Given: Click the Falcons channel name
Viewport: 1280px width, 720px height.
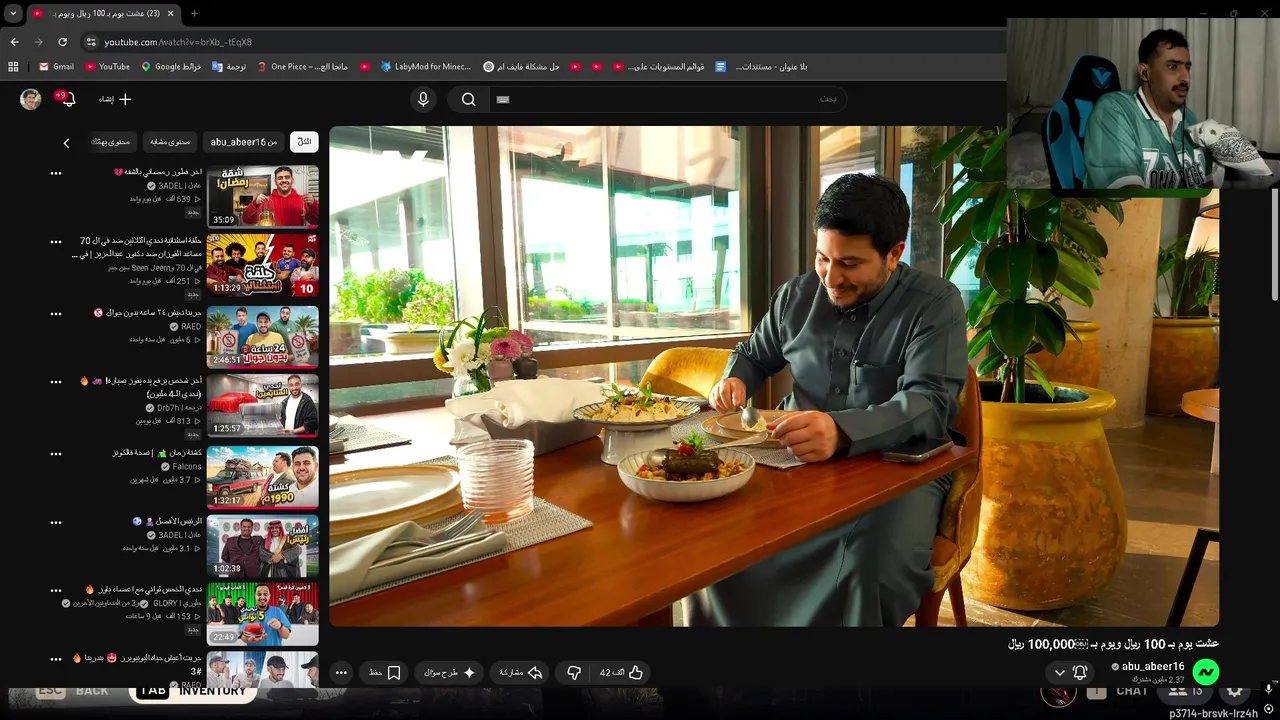Looking at the screenshot, I should pyautogui.click(x=187, y=466).
